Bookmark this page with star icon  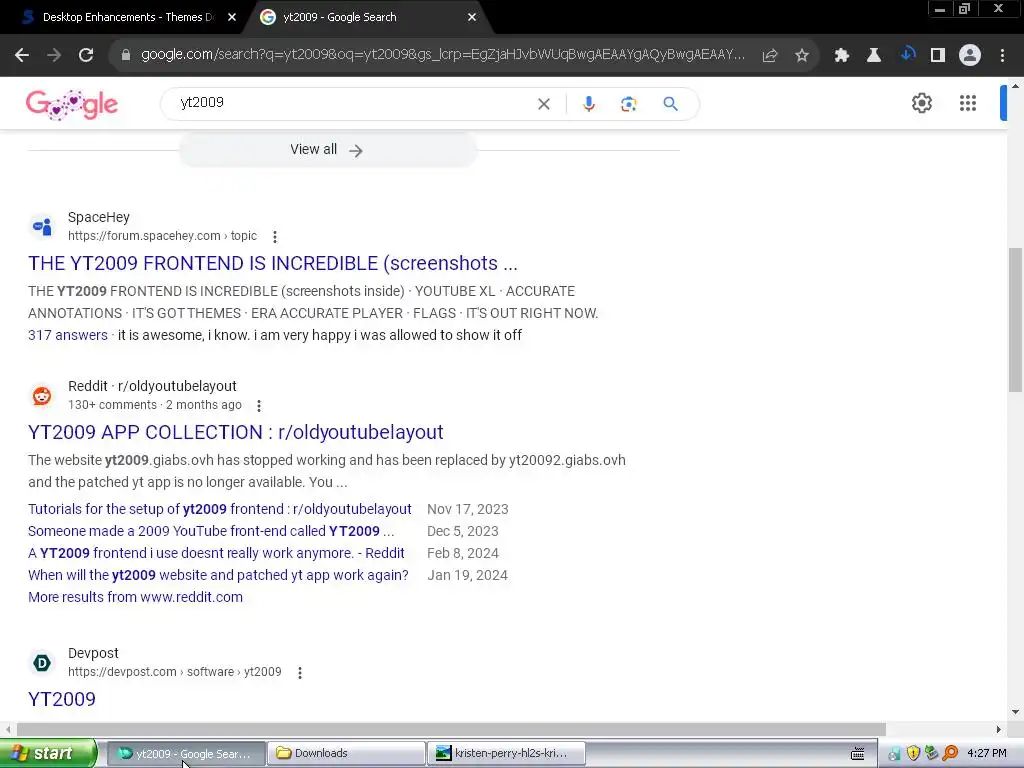coord(802,56)
